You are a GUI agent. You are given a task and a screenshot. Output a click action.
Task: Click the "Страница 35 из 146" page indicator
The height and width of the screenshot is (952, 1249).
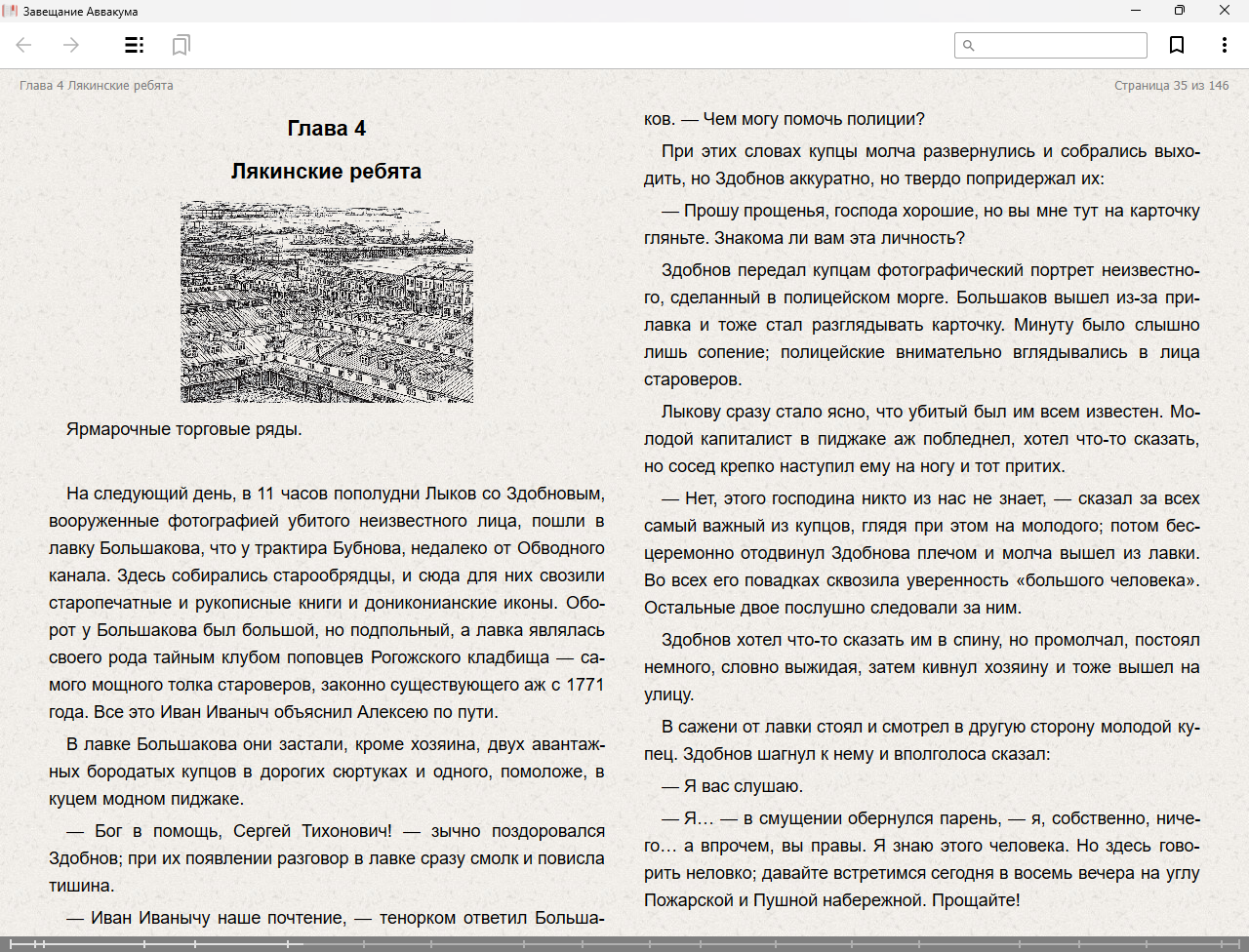coord(1171,86)
